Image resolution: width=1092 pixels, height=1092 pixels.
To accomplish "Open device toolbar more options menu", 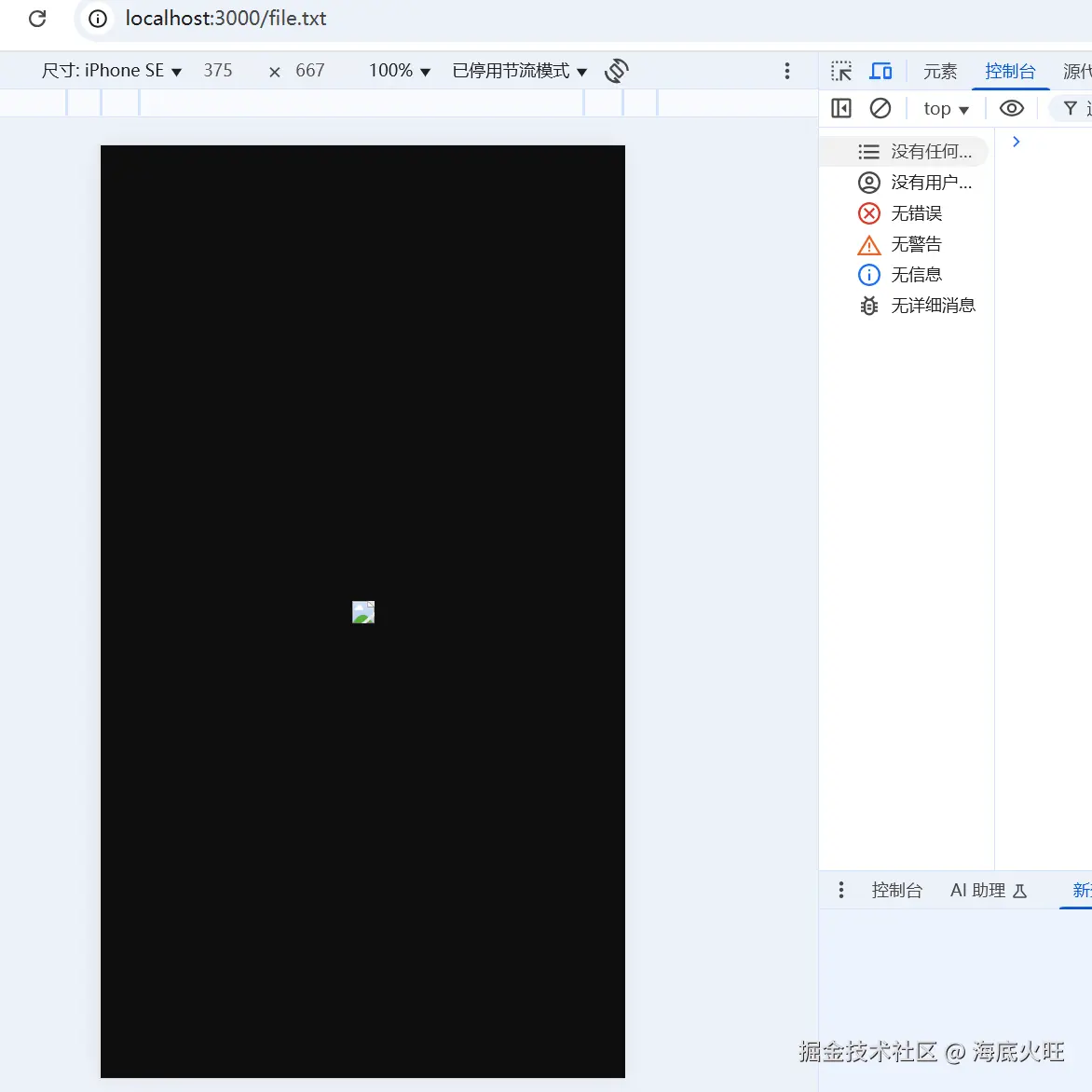I will 787,70.
